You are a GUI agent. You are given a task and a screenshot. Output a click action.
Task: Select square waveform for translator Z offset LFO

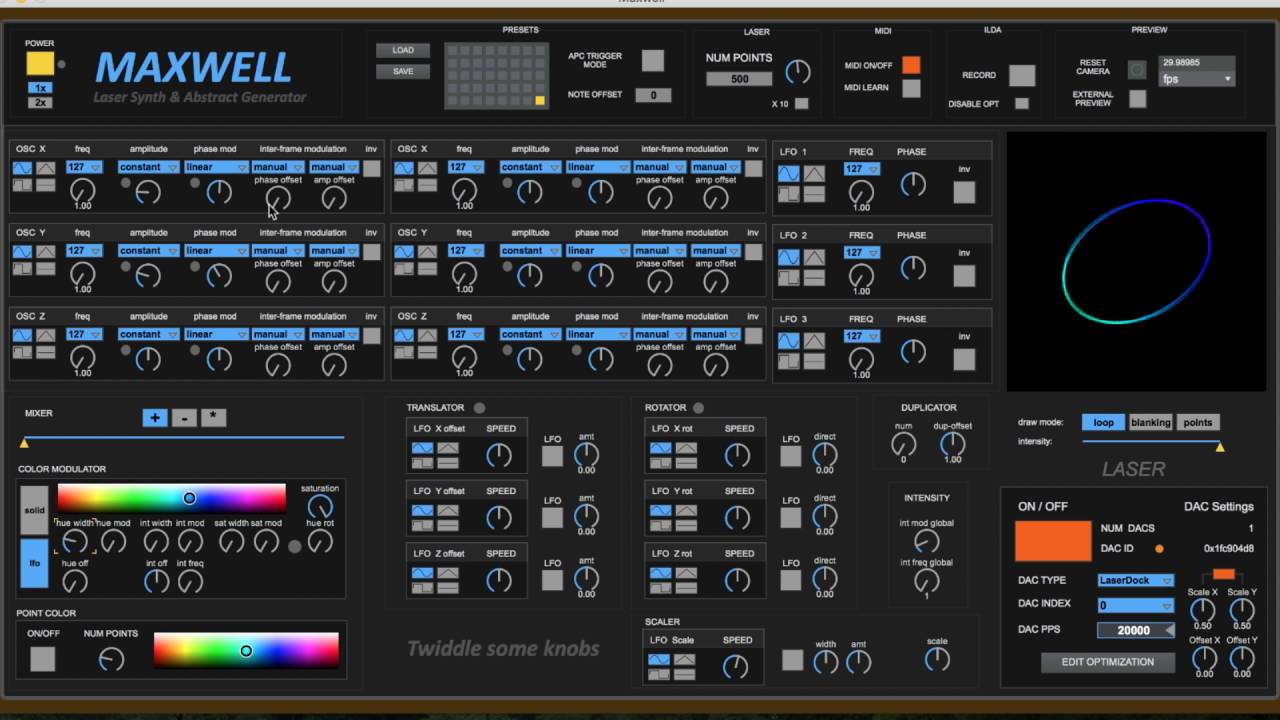coord(423,587)
